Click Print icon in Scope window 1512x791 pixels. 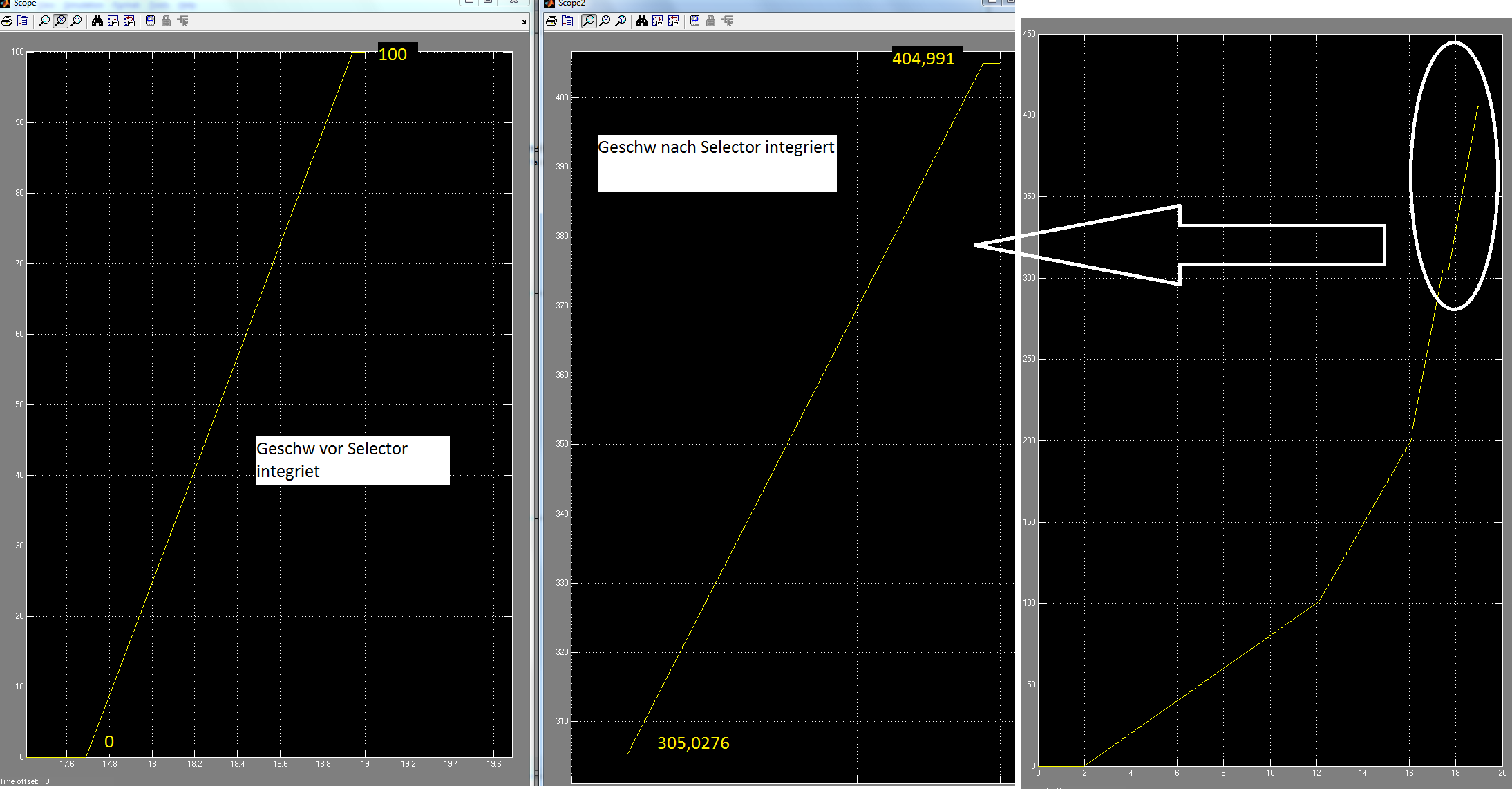pos(7,21)
